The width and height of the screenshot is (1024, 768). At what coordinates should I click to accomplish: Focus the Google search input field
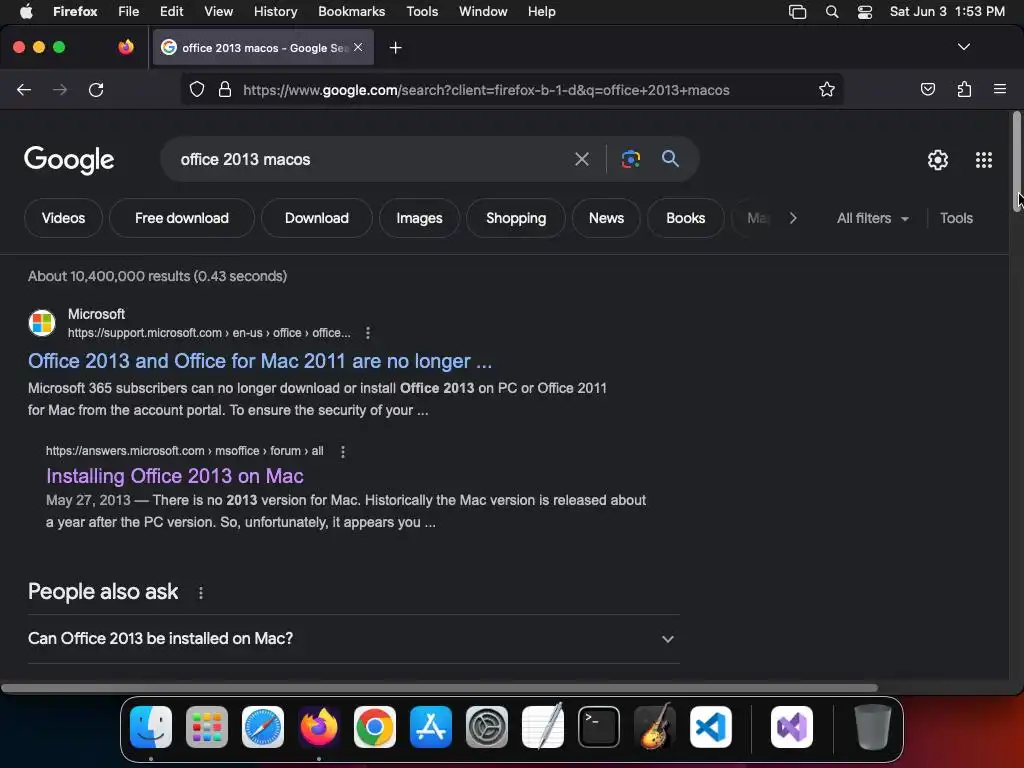click(x=372, y=159)
